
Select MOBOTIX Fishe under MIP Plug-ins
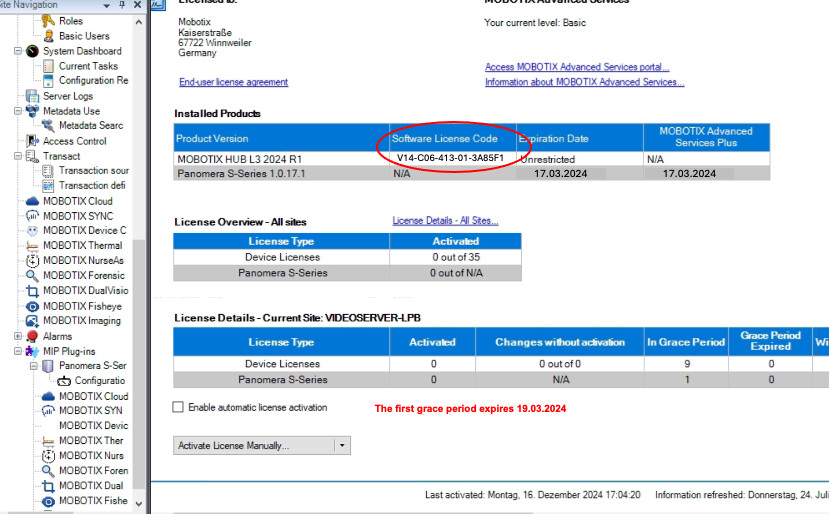click(93, 501)
